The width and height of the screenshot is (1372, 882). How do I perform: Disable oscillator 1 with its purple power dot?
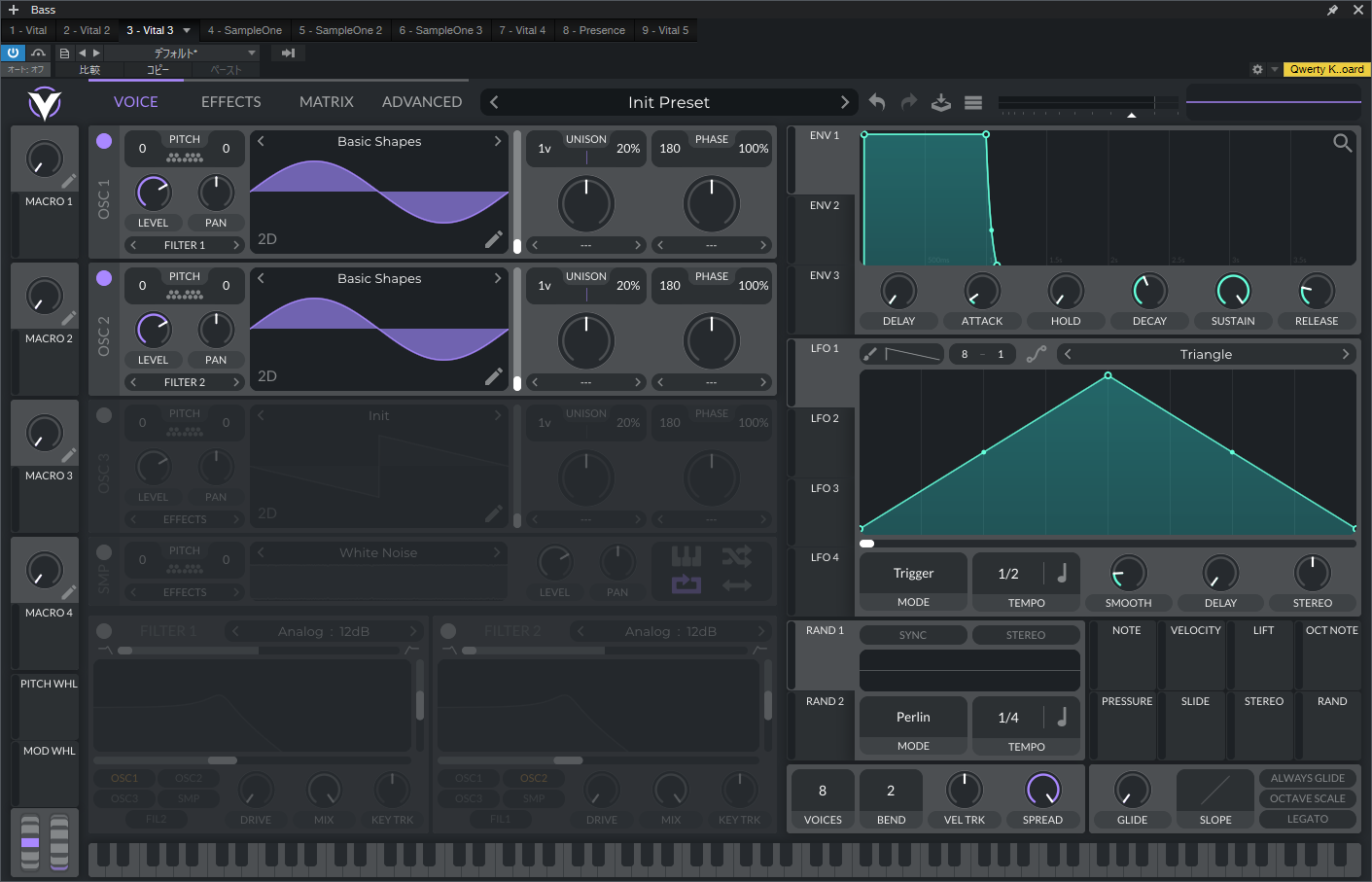coord(104,141)
